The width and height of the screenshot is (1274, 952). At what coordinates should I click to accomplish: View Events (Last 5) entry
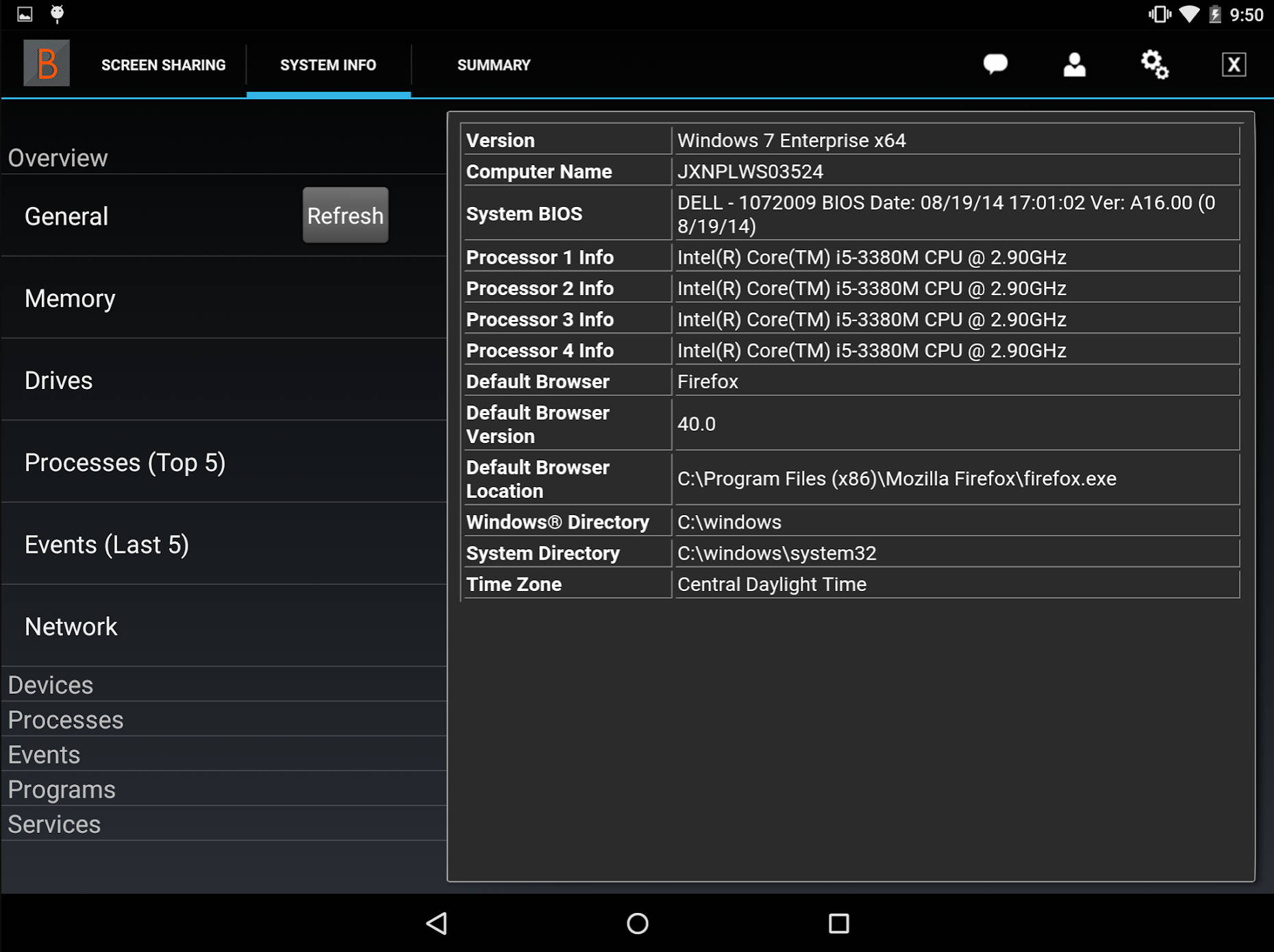point(107,545)
